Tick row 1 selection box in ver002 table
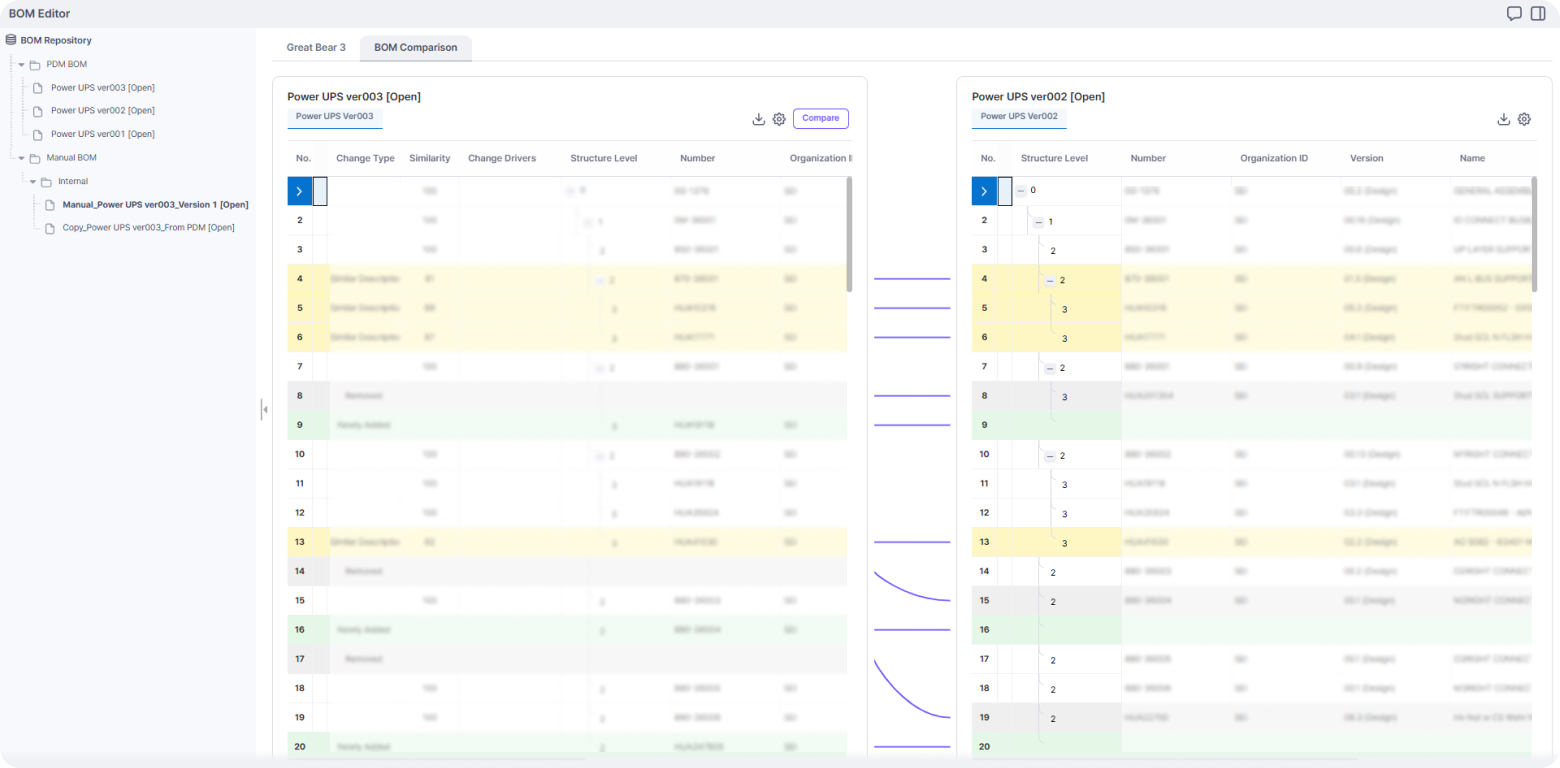Image resolution: width=1560 pixels, height=768 pixels. click(1005, 191)
